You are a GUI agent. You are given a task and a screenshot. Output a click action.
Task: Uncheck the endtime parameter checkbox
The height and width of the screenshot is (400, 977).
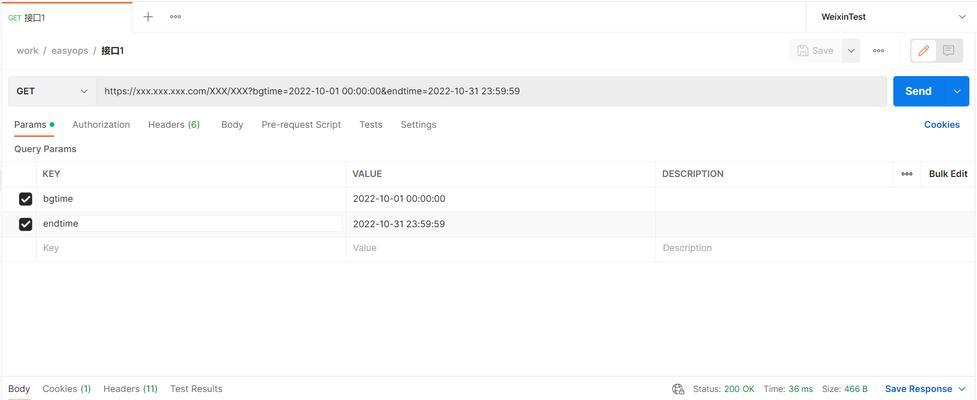point(26,224)
